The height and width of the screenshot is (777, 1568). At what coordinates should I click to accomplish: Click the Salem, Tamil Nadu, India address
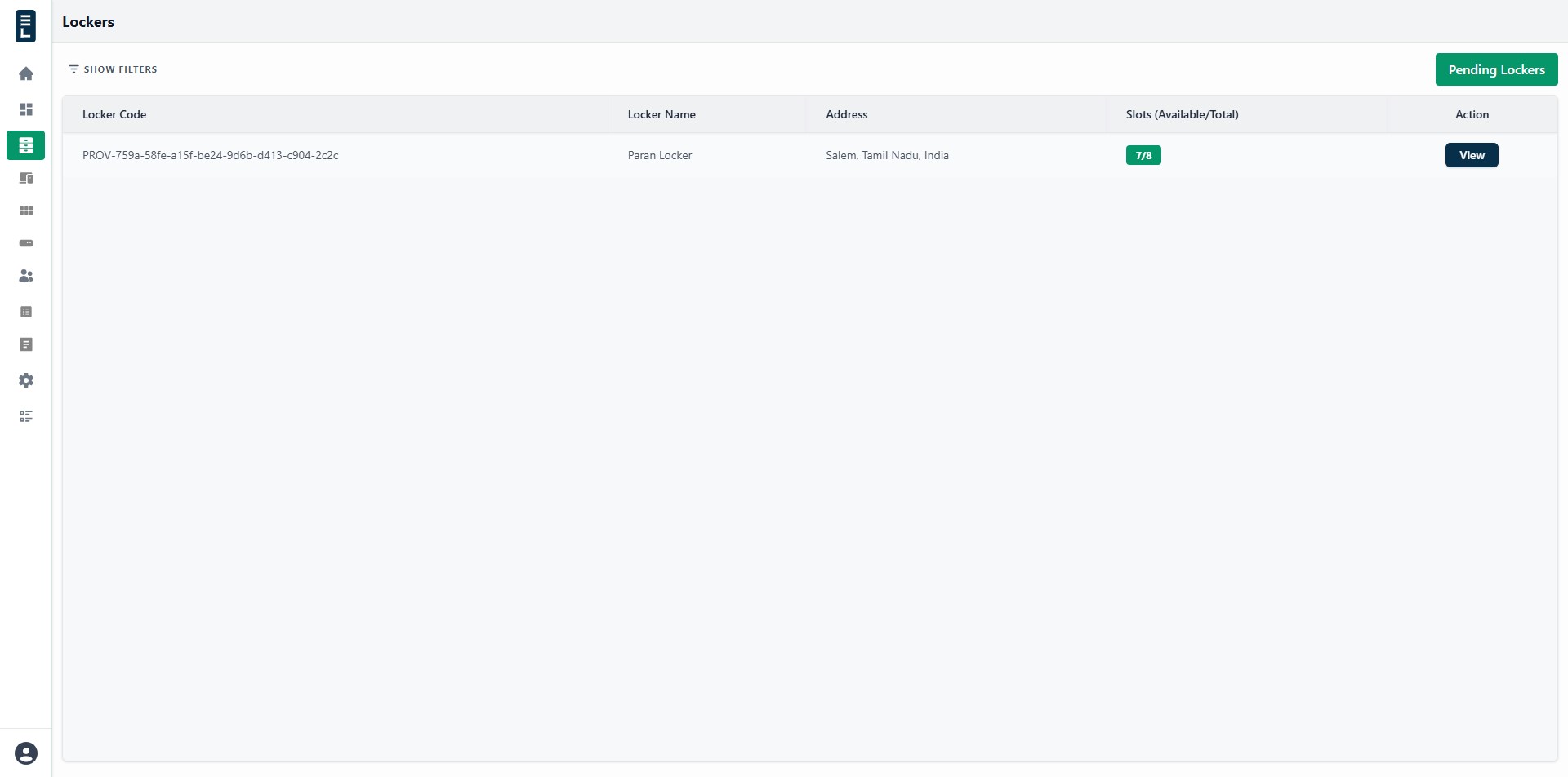coord(887,155)
